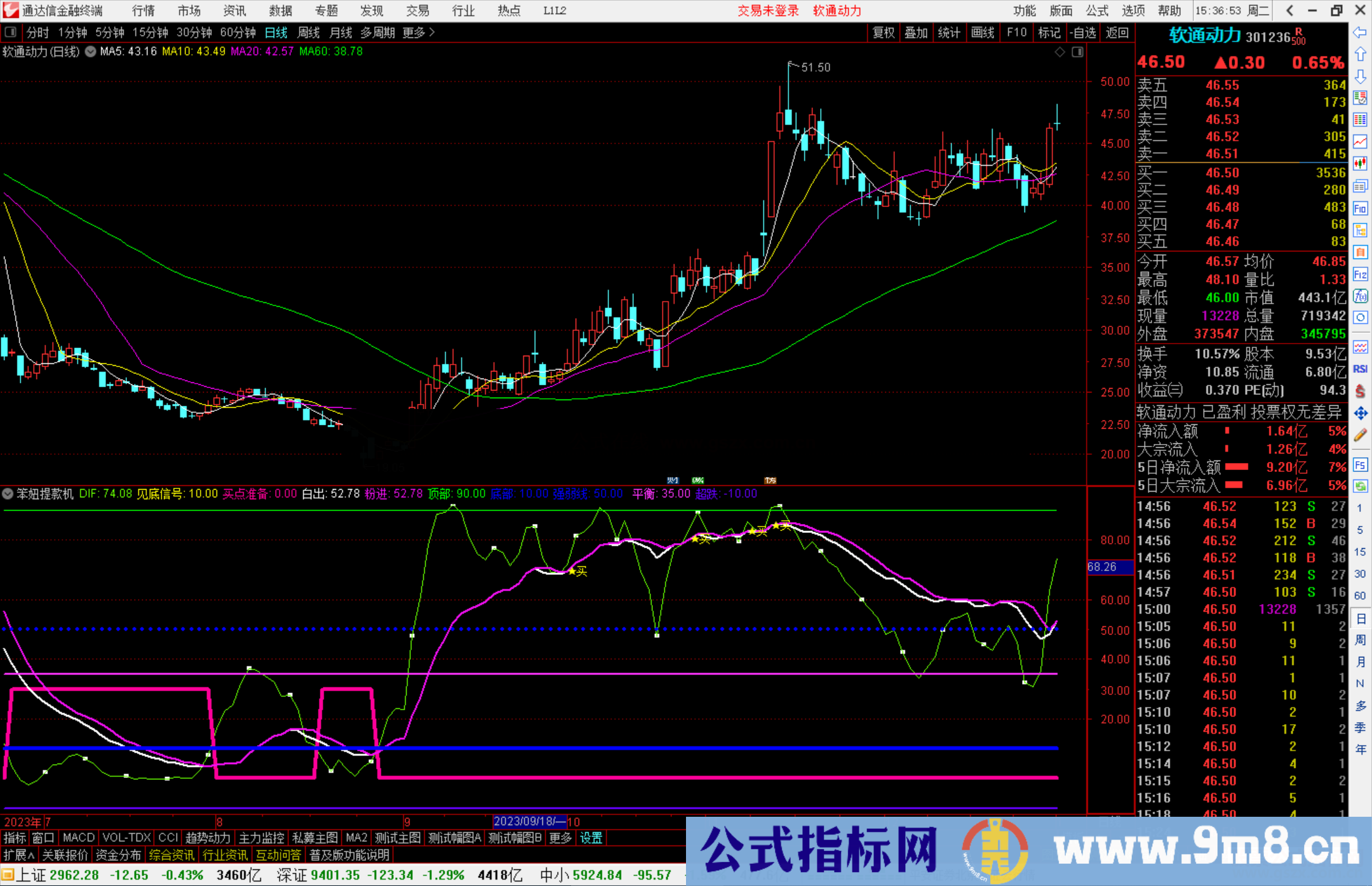Click 交易未登录 to log in for trading
The width and height of the screenshot is (1372, 886).
(x=768, y=10)
